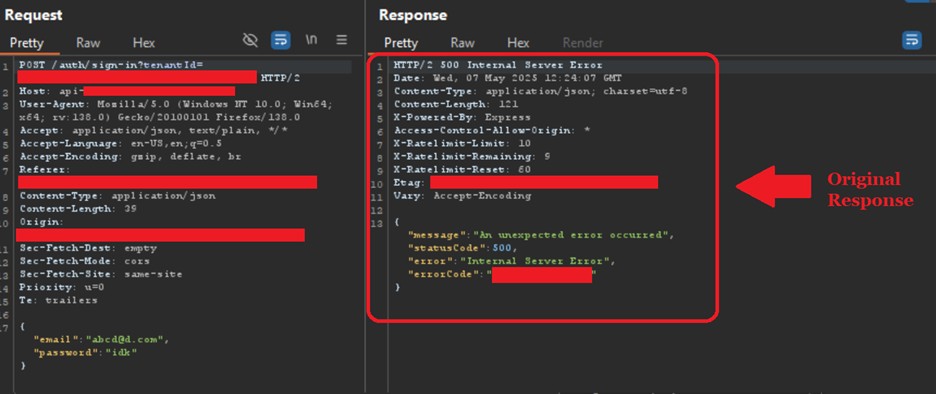Click the X-Ratelimit-Limit: 10 header

click(x=462, y=144)
